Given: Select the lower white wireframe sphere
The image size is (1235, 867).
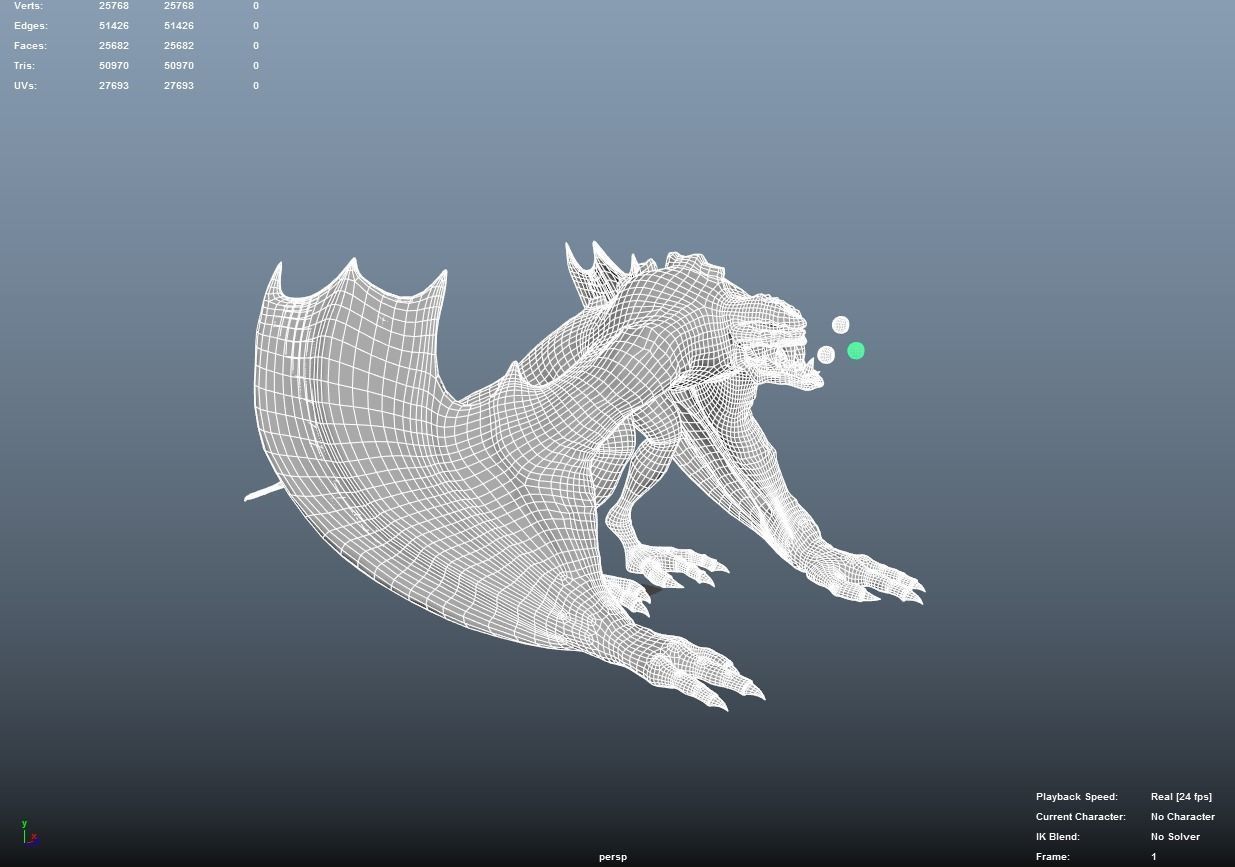Looking at the screenshot, I should [826, 355].
